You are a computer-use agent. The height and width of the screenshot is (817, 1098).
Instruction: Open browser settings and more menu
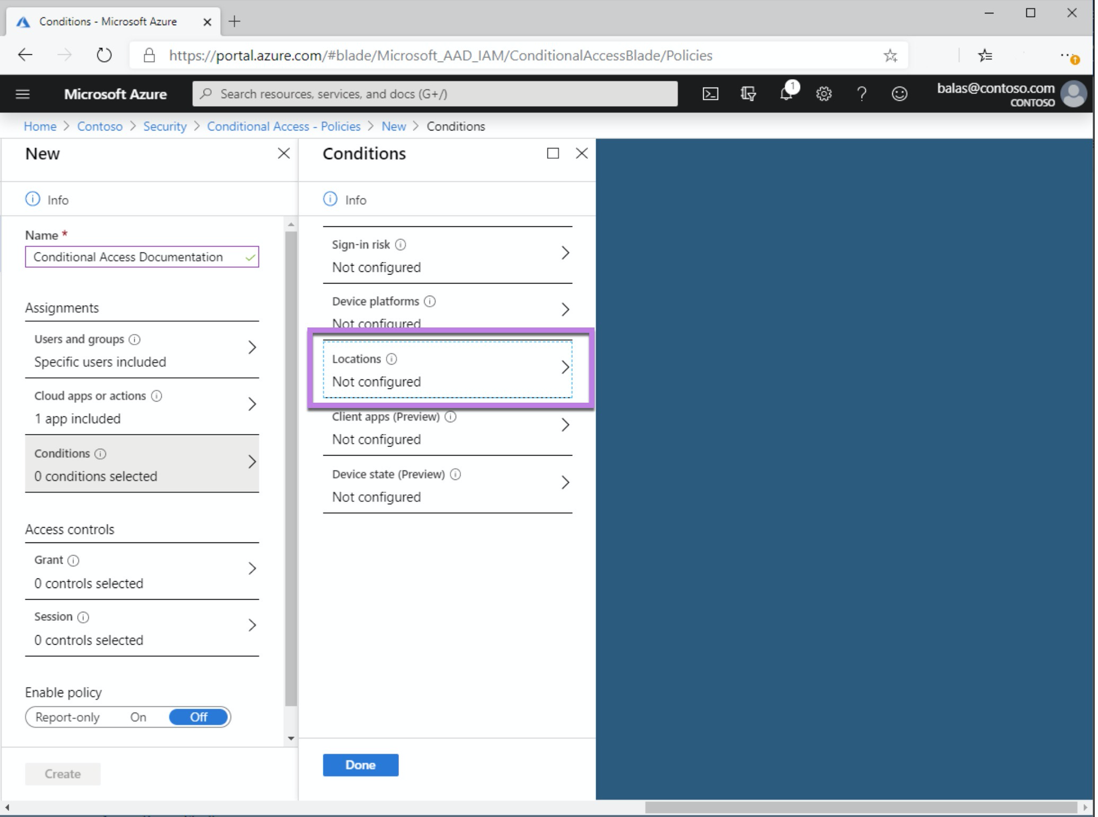[1069, 55]
